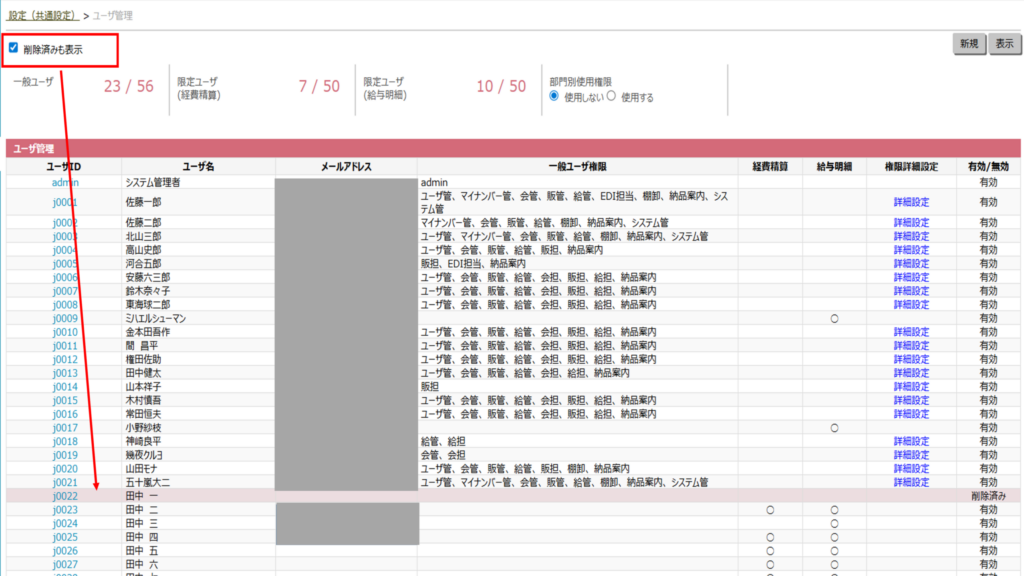The image size is (1024, 576).
Task: Click the 給与明細 circle mark for 小野紗枝
Action: pyautogui.click(x=834, y=428)
